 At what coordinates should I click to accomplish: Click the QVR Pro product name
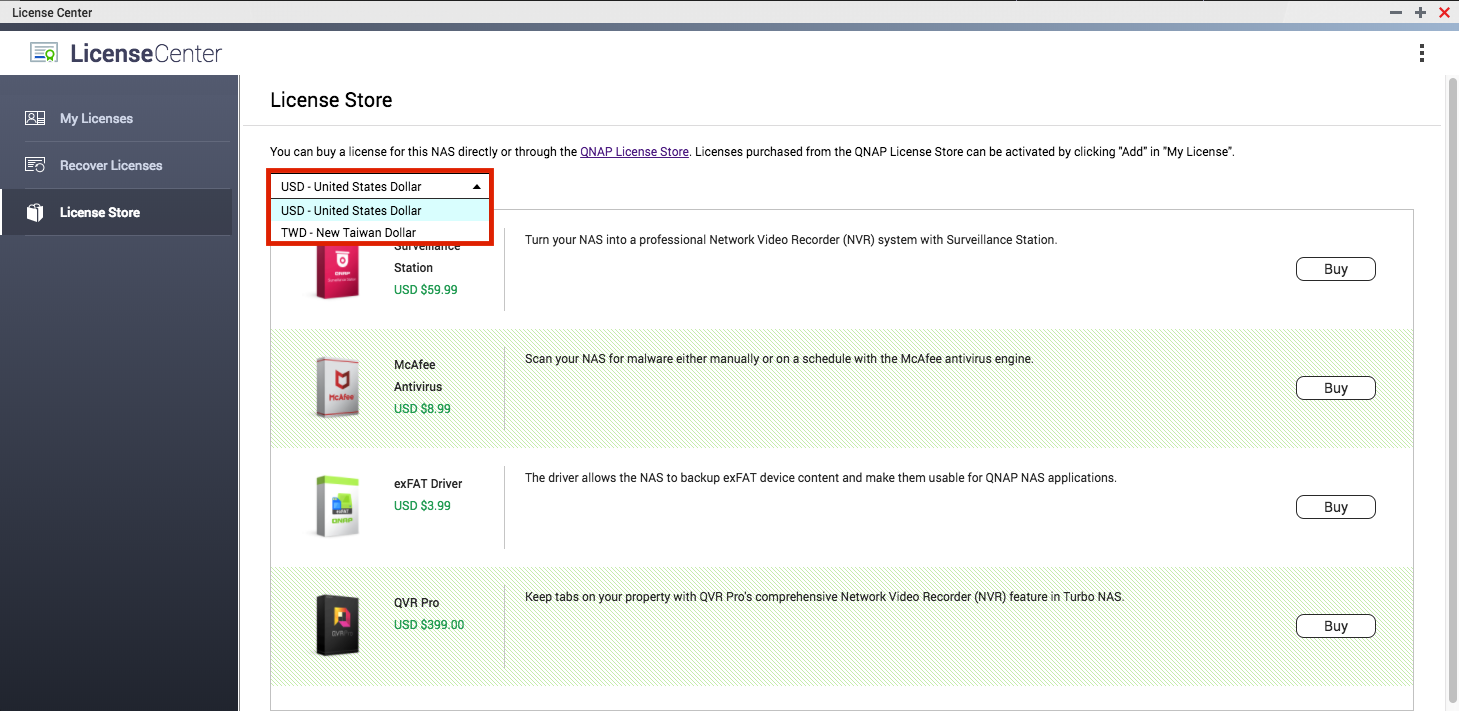tap(417, 603)
